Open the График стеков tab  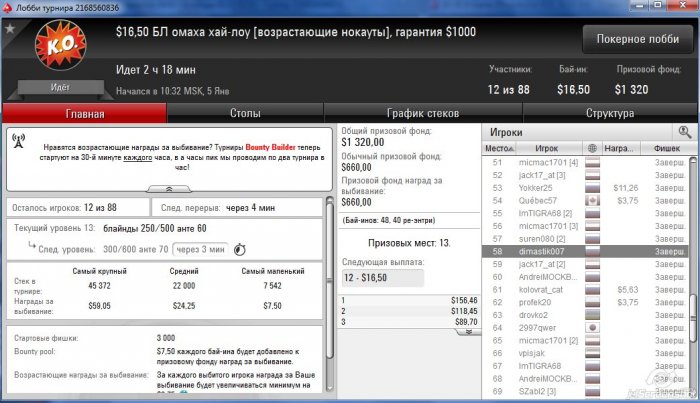click(x=423, y=113)
